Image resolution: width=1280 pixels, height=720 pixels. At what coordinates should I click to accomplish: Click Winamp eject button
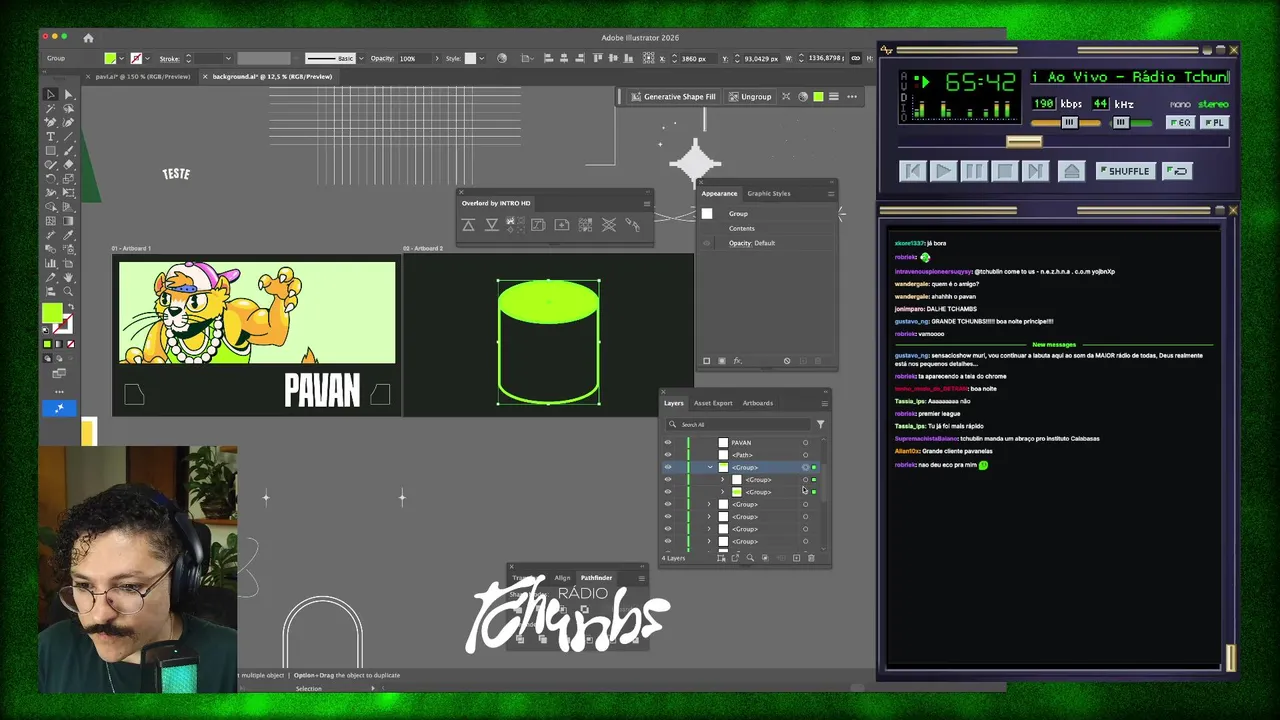click(1071, 171)
